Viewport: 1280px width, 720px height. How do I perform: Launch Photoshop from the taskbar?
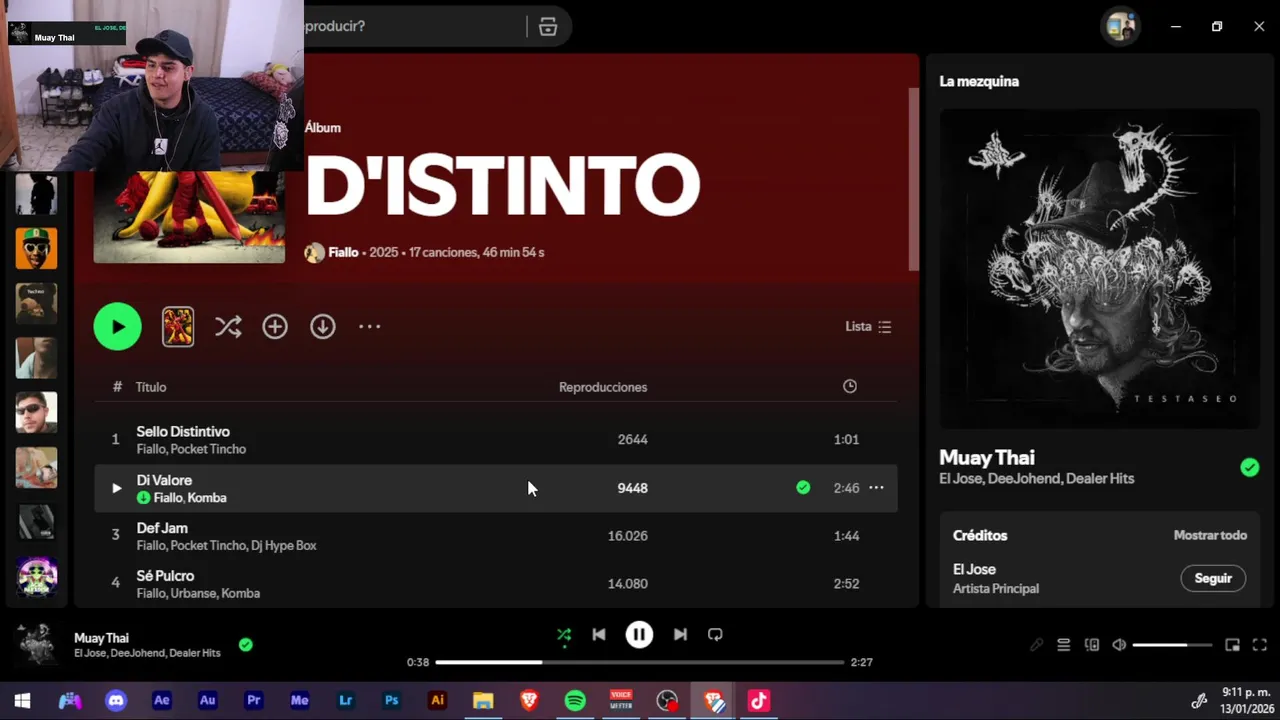391,701
